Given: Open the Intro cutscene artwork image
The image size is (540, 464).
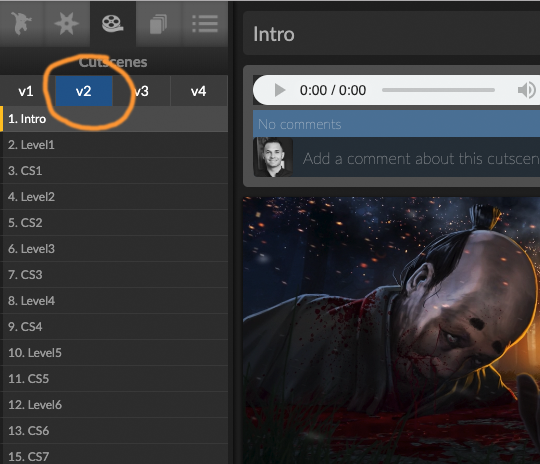Looking at the screenshot, I should pyautogui.click(x=391, y=330).
